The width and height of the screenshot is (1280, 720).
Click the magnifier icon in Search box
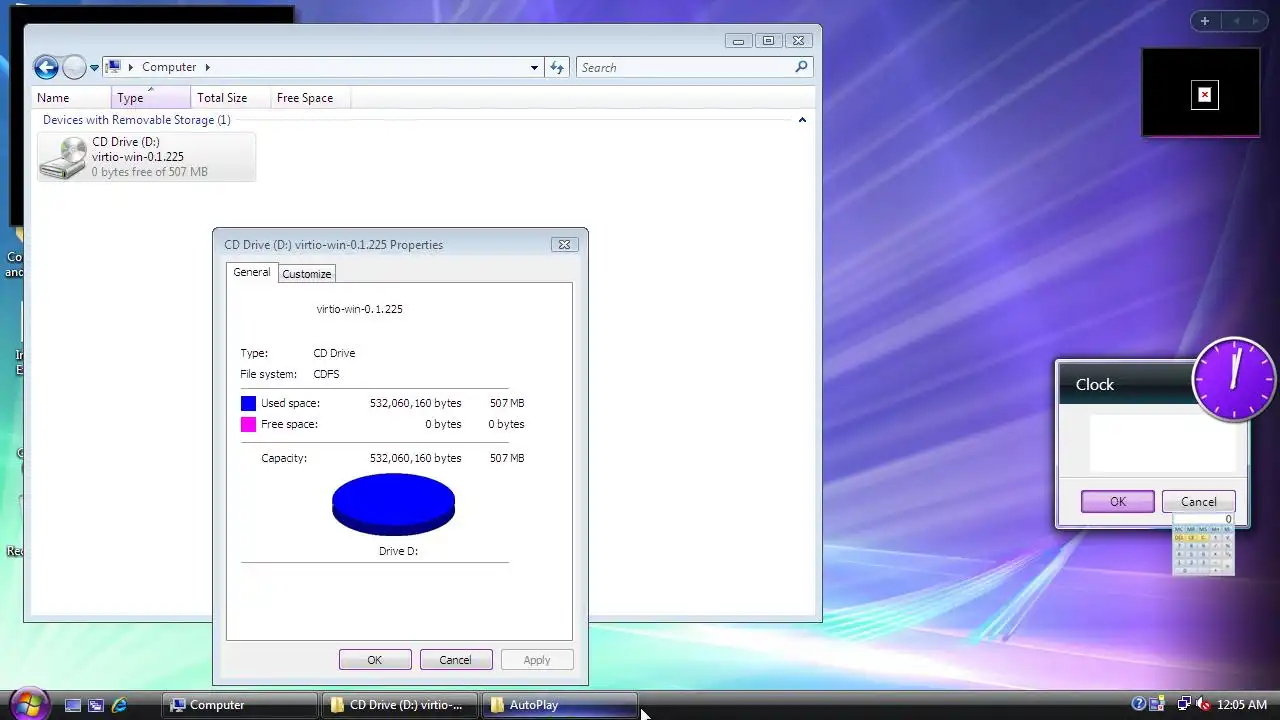pyautogui.click(x=801, y=67)
